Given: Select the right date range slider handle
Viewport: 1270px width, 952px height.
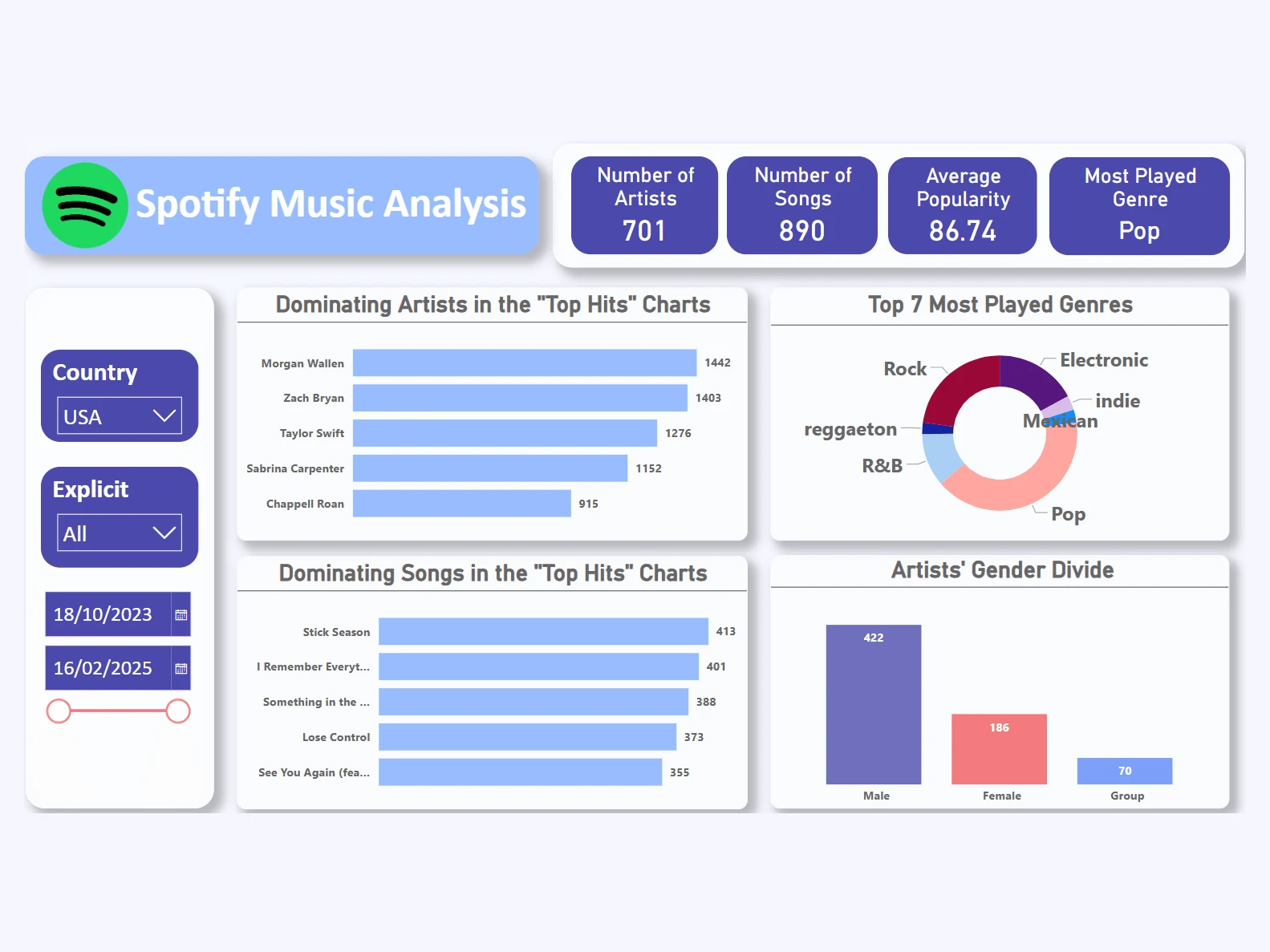Looking at the screenshot, I should pyautogui.click(x=178, y=711).
